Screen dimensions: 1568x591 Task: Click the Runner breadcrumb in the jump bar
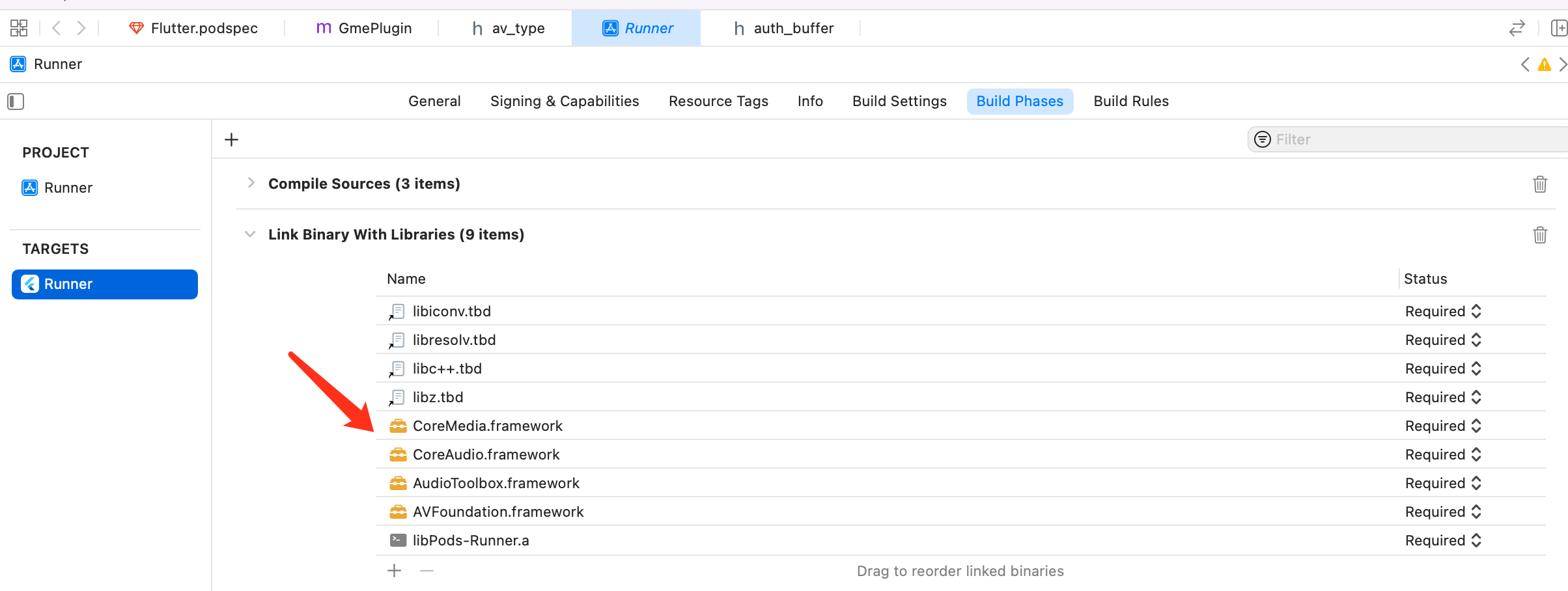[x=47, y=64]
